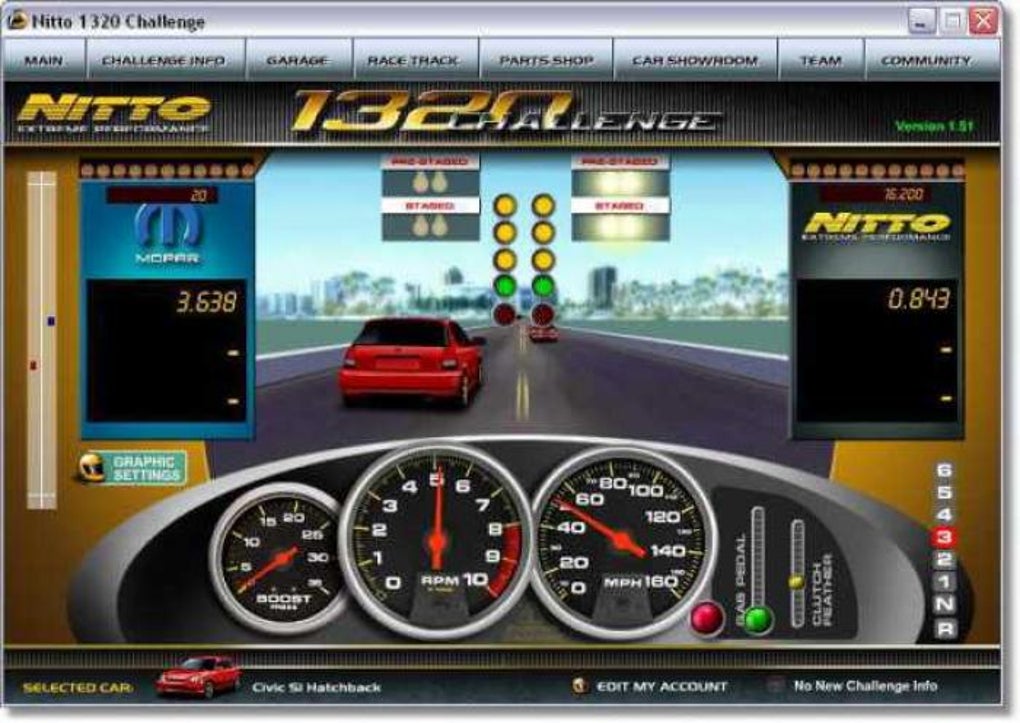Click the Version 1.51 label
The image size is (1020, 723).
point(934,126)
